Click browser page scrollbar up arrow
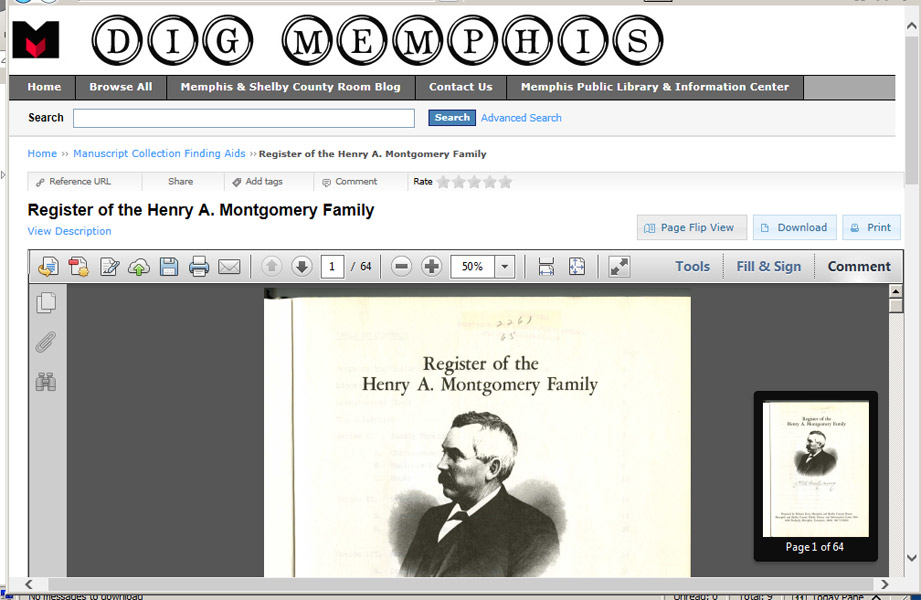This screenshot has width=921, height=600. (x=912, y=25)
